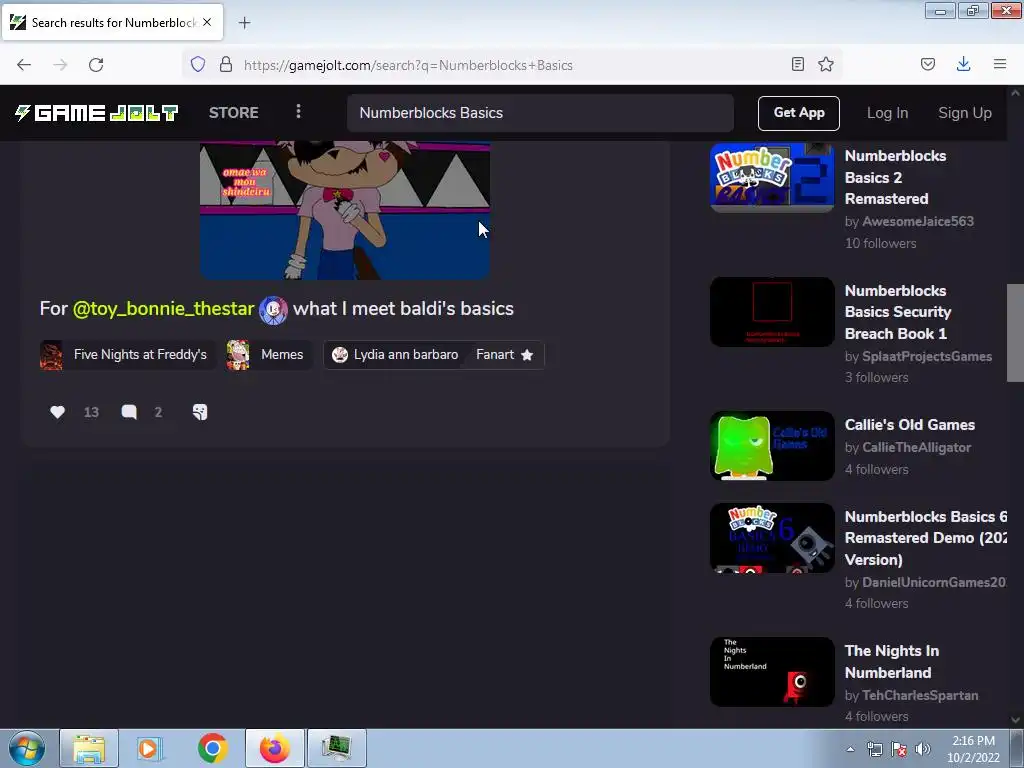Visit the SplaatProjectsGames author profile
Screen dimensions: 1024x768
pyautogui.click(x=927, y=356)
